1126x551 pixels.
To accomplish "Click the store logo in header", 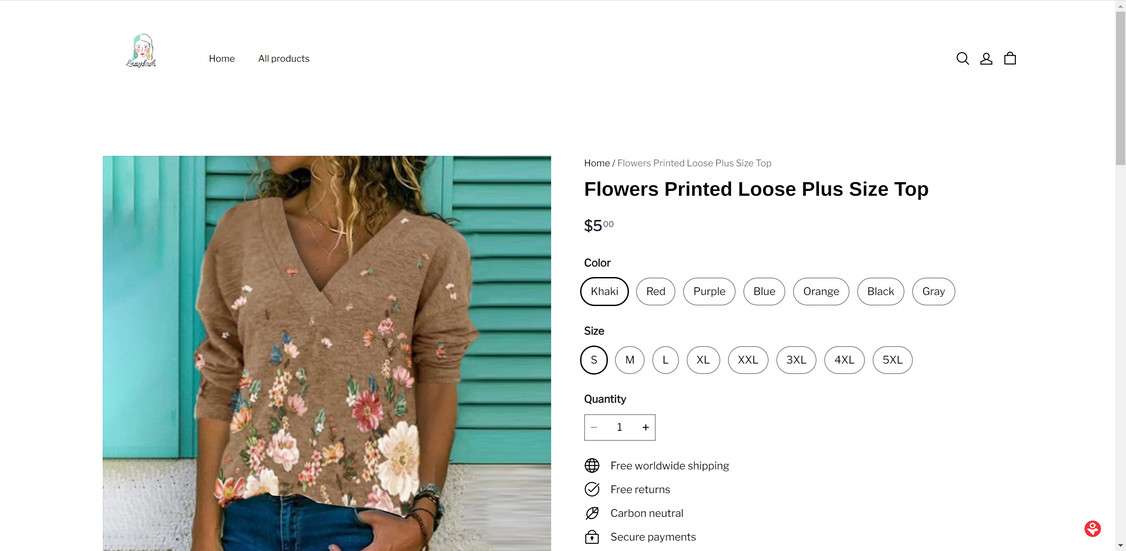I will (x=141, y=52).
